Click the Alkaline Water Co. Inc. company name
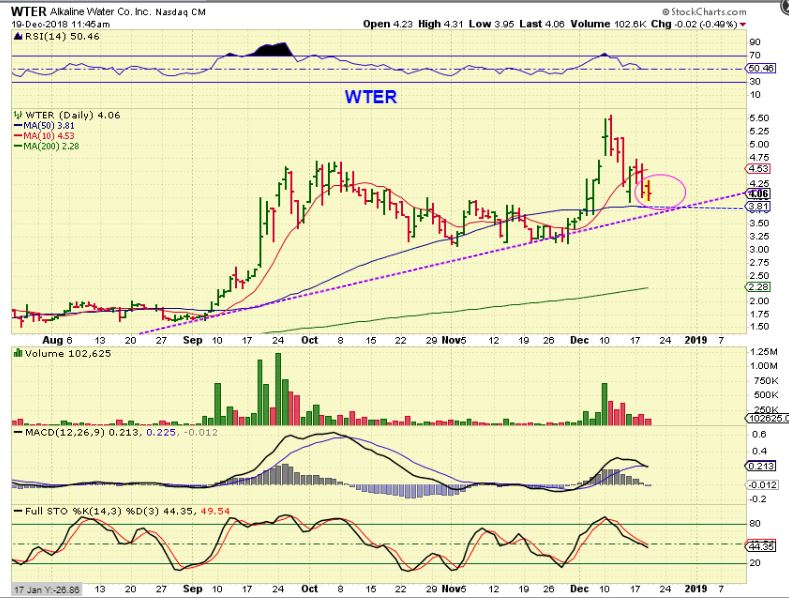The width and height of the screenshot is (789, 598). (100, 12)
